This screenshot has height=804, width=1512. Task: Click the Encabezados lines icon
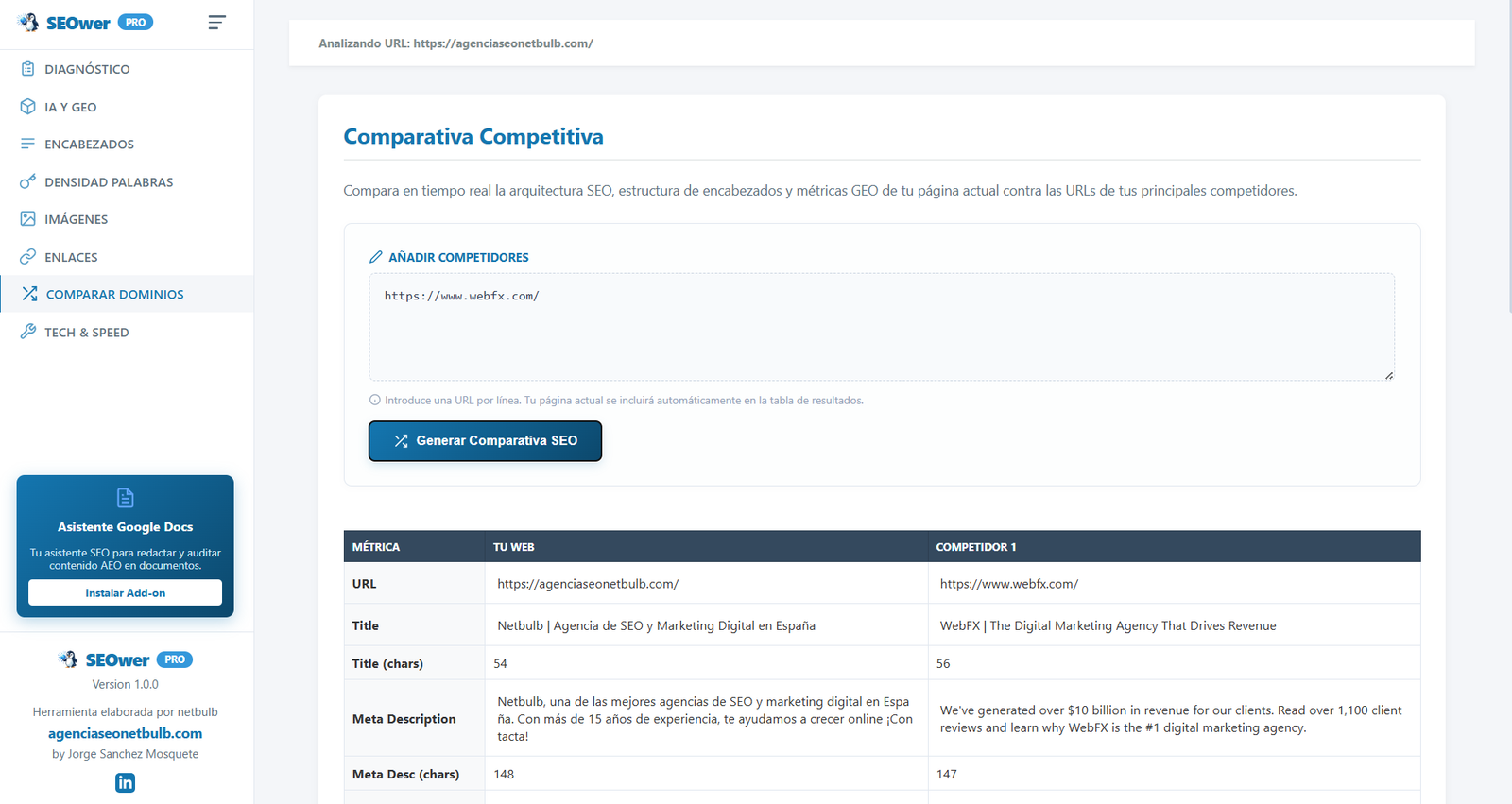pos(28,144)
